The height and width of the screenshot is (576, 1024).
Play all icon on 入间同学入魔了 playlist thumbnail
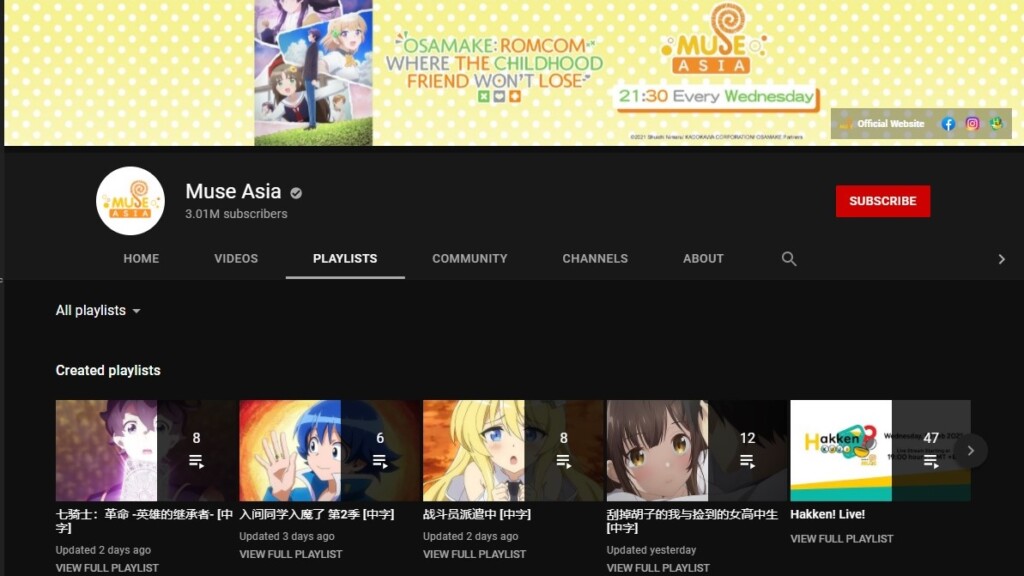(379, 461)
